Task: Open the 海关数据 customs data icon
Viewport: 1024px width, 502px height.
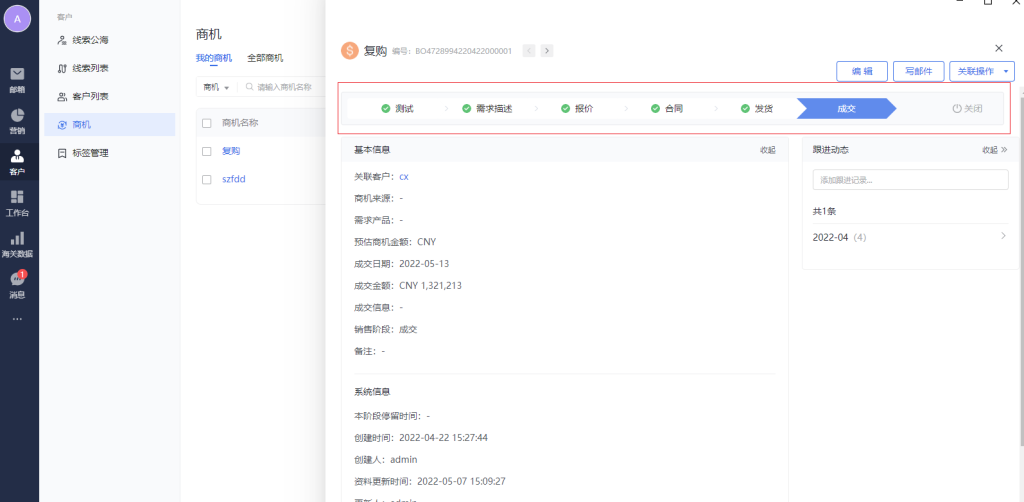Action: tap(17, 242)
